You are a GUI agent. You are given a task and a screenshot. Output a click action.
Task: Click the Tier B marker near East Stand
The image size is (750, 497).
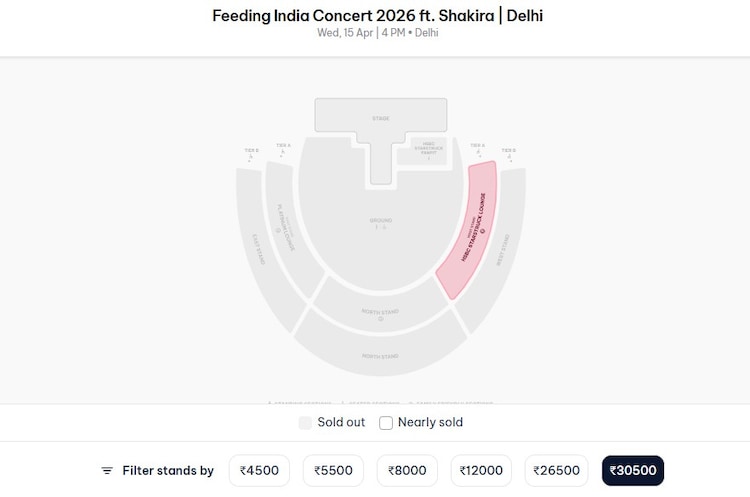click(x=252, y=153)
